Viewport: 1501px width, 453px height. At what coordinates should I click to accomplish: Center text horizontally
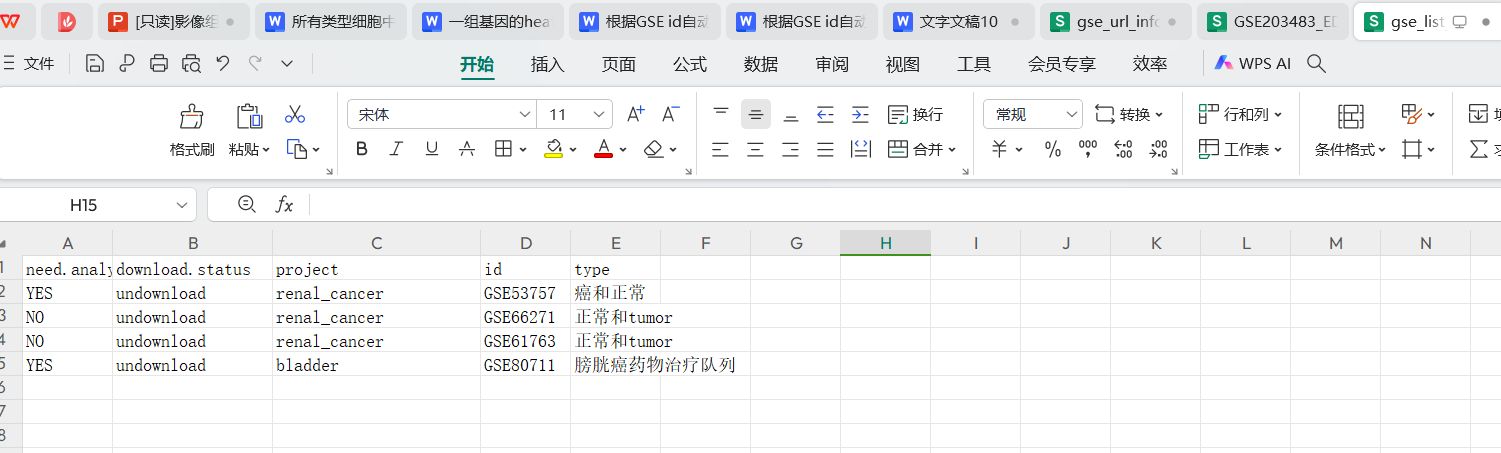coord(756,149)
